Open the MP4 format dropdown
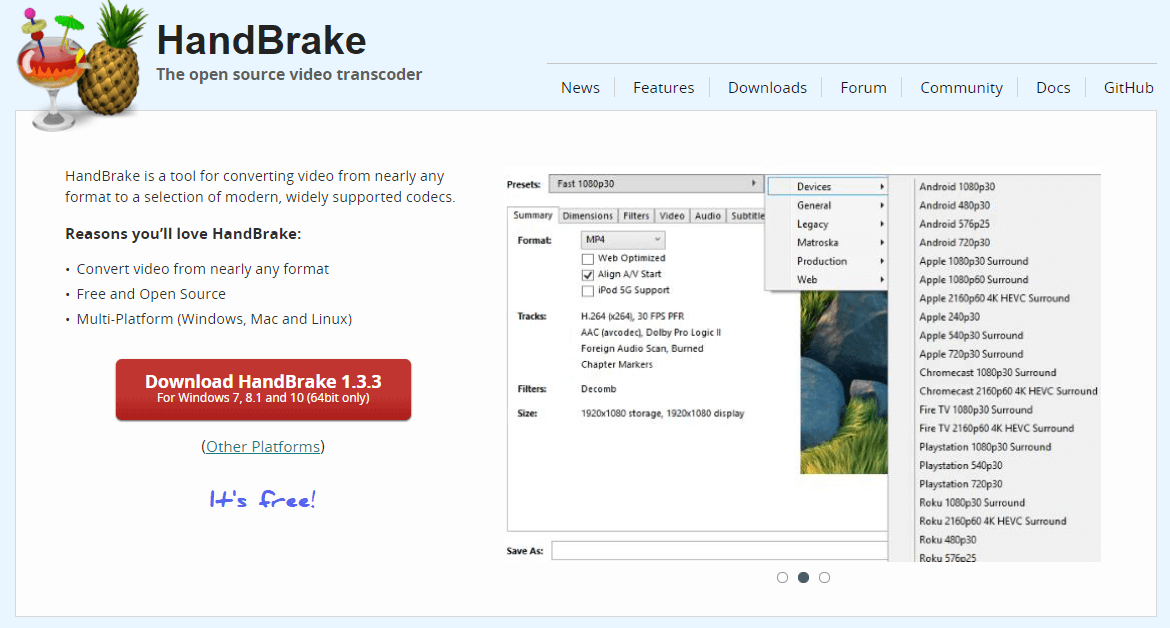Image resolution: width=1170 pixels, height=628 pixels. [x=622, y=240]
